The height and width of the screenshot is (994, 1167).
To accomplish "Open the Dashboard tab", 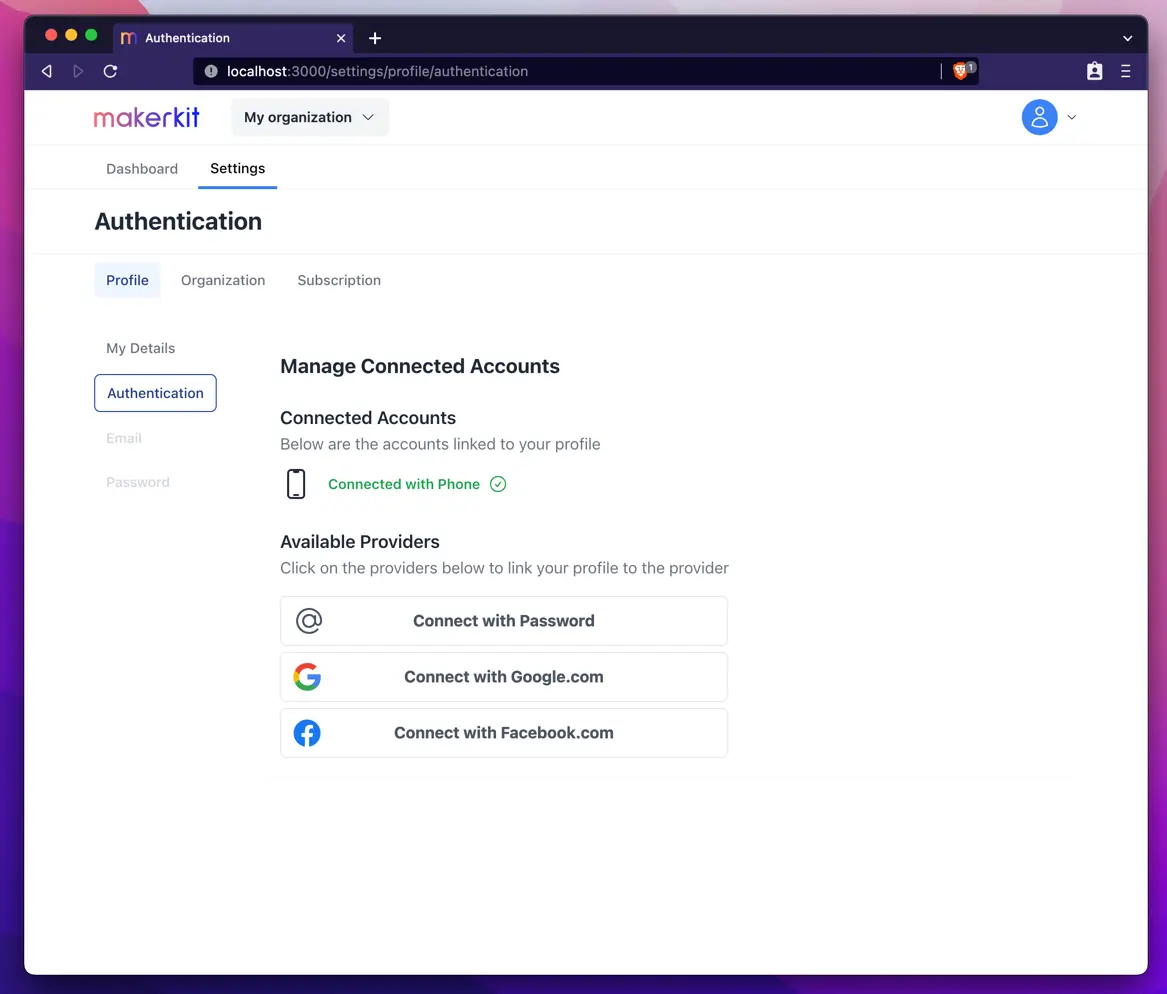I will (141, 168).
